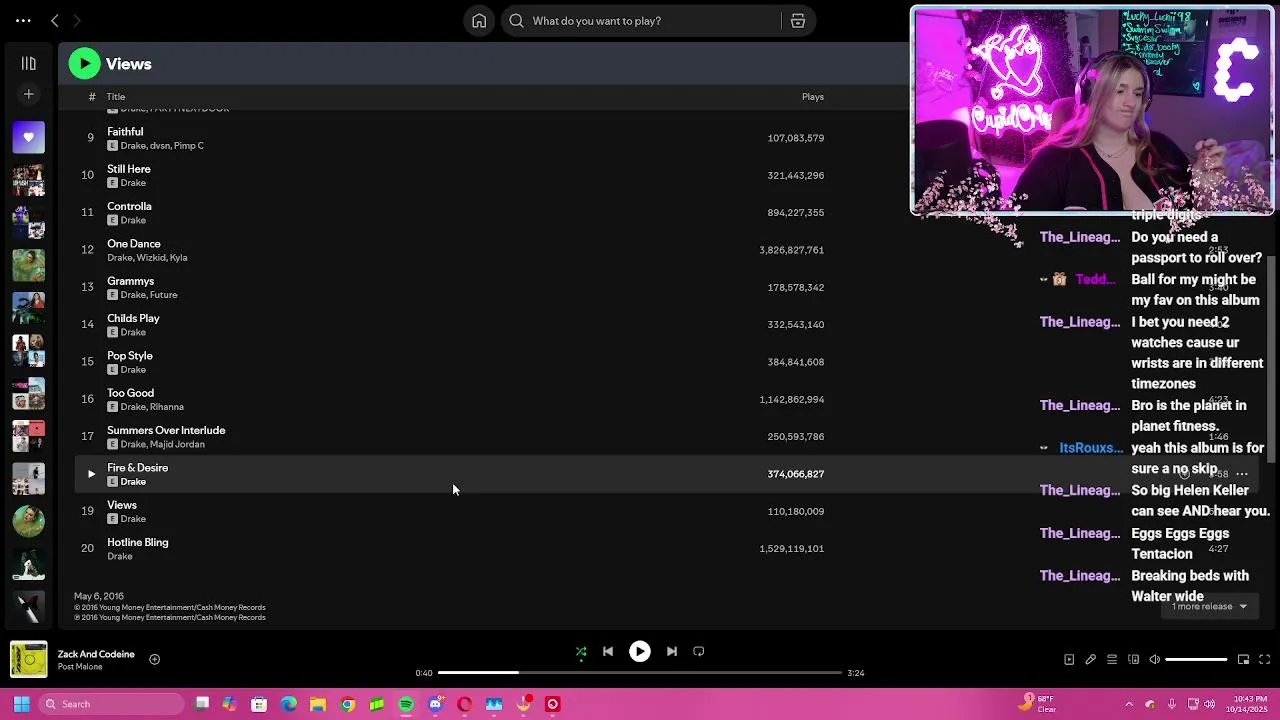The image size is (1280, 720).
Task: Open Discord from the taskbar
Action: tap(435, 704)
